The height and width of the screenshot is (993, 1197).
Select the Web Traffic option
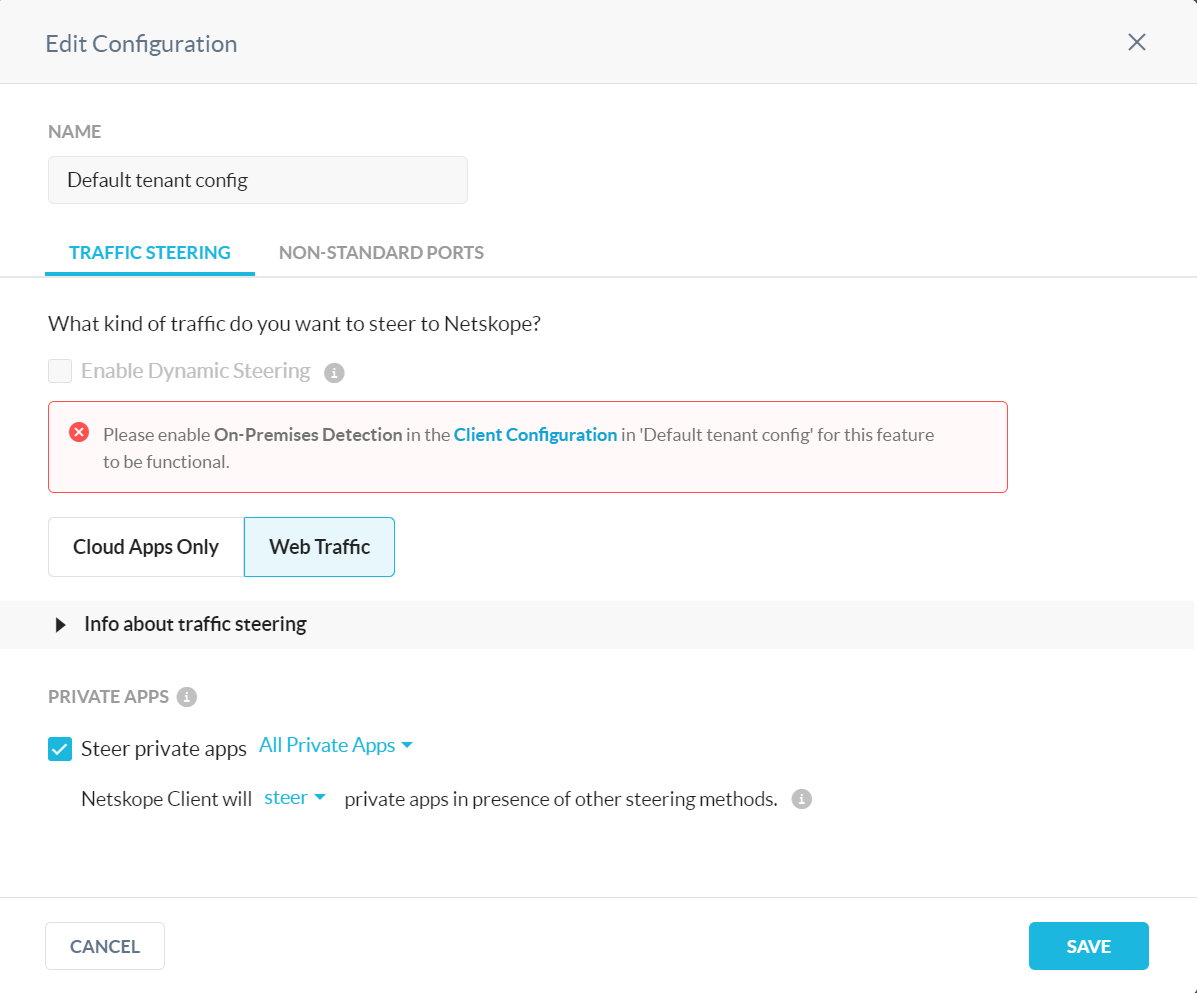pos(319,547)
